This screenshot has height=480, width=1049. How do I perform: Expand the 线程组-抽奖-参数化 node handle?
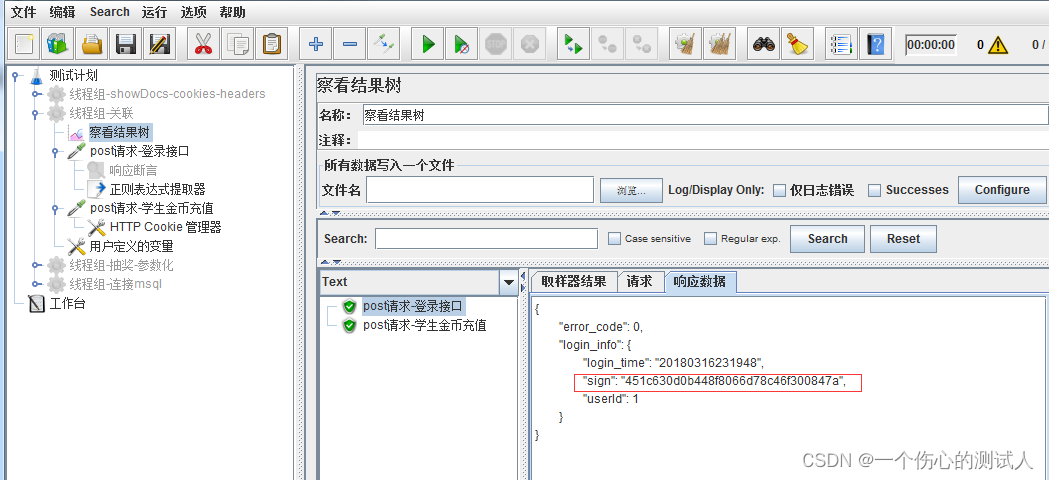[x=35, y=266]
